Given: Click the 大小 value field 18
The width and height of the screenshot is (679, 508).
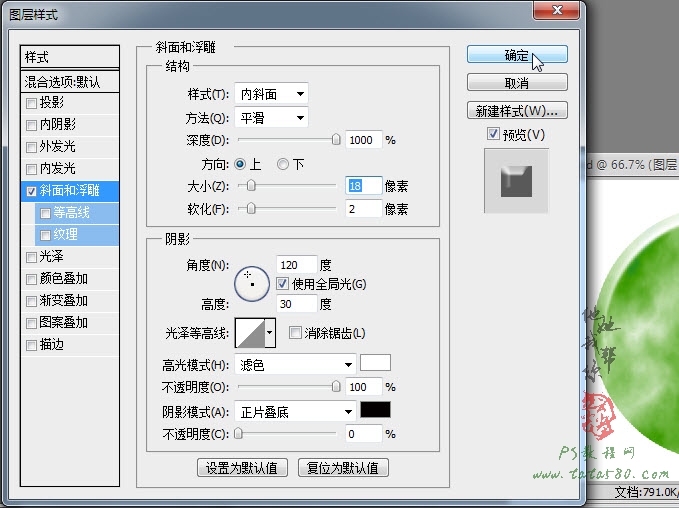Looking at the screenshot, I should coord(364,186).
